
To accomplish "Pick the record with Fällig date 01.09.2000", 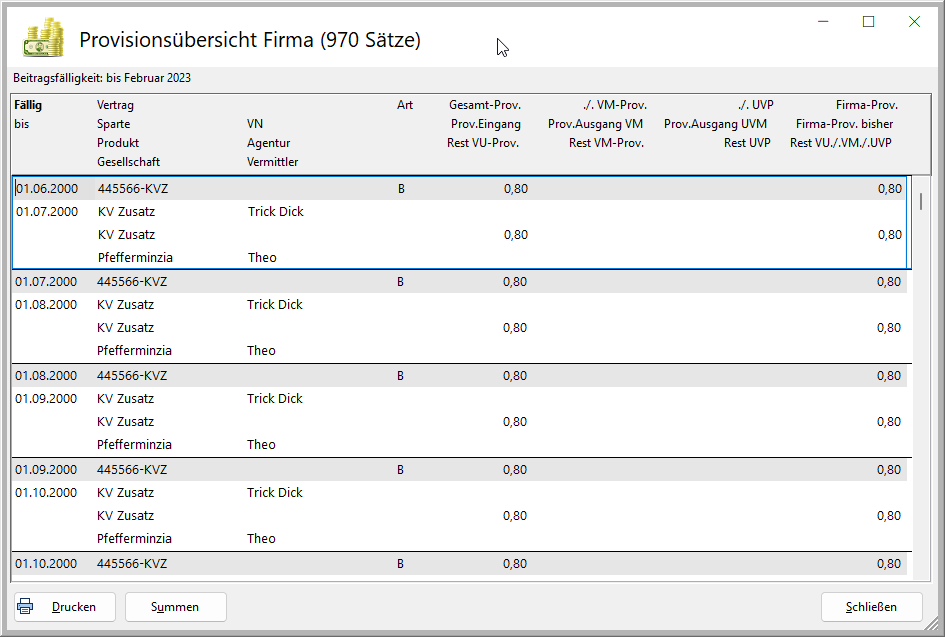I will click(46, 470).
